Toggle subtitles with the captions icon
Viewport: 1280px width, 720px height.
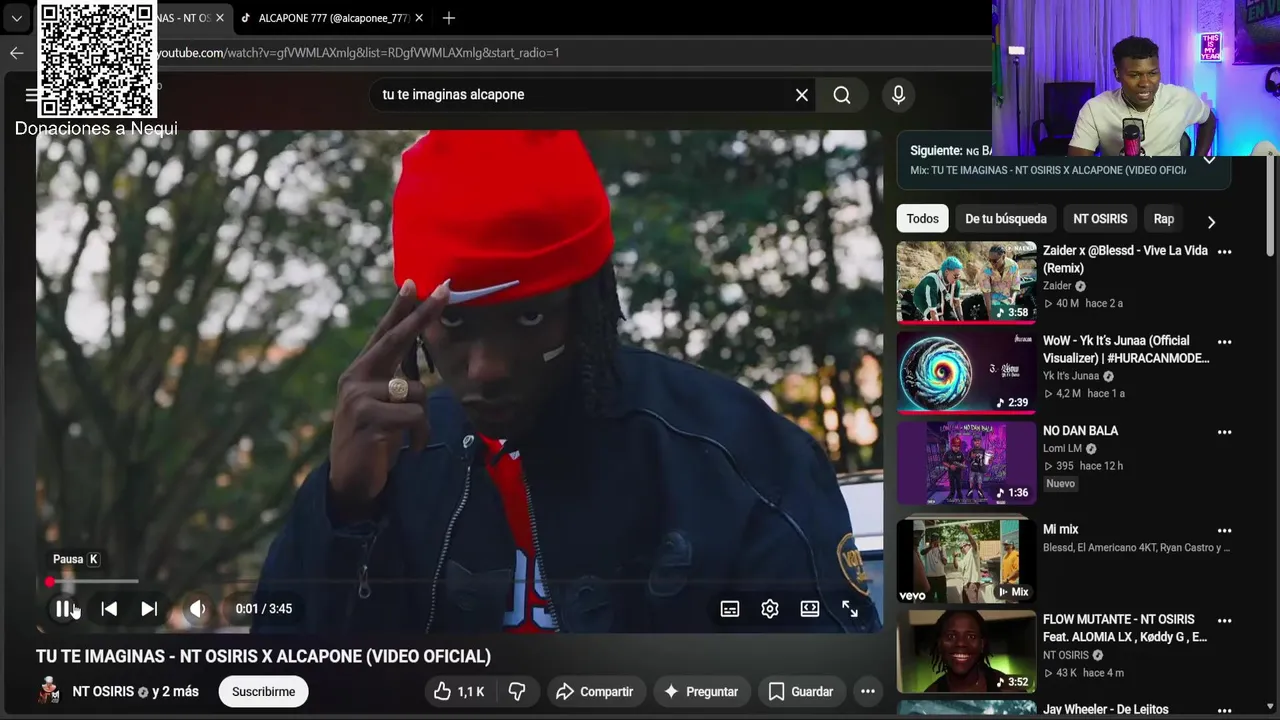click(730, 608)
